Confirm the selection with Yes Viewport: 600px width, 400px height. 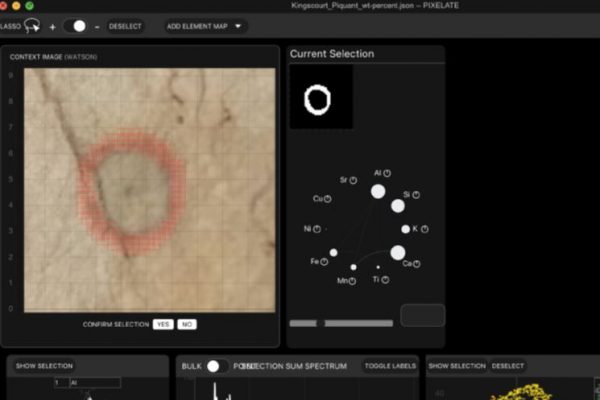[162, 325]
